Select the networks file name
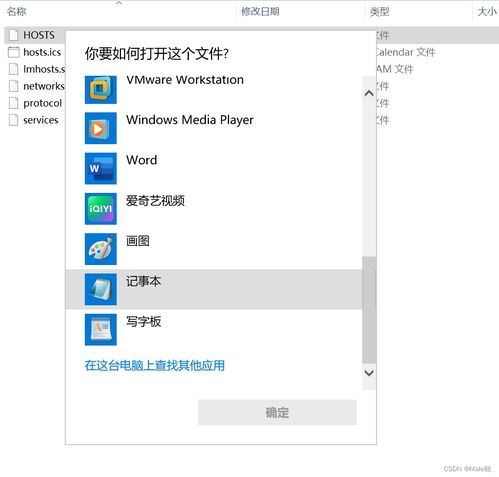 click(44, 86)
